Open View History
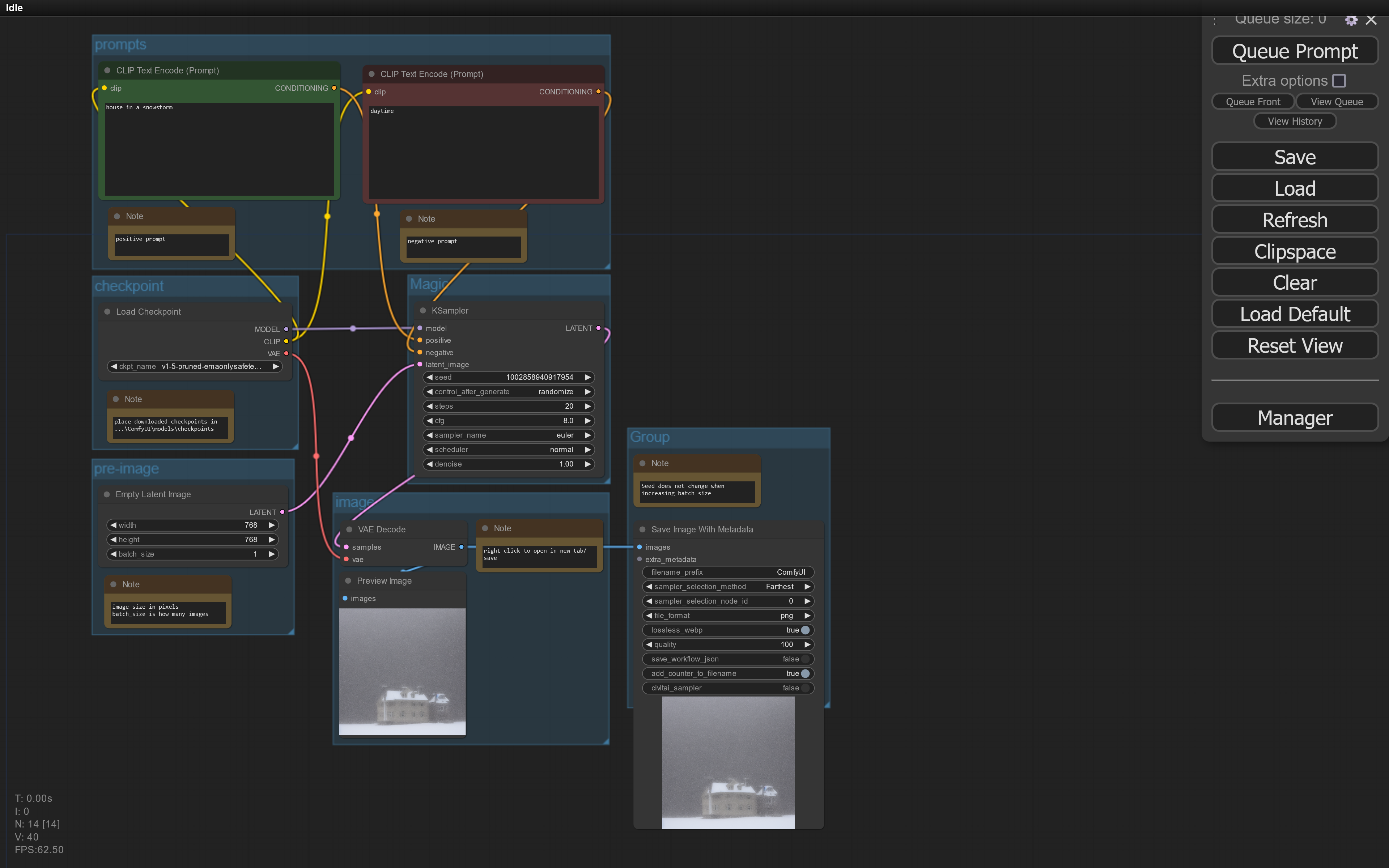 coord(1294,121)
